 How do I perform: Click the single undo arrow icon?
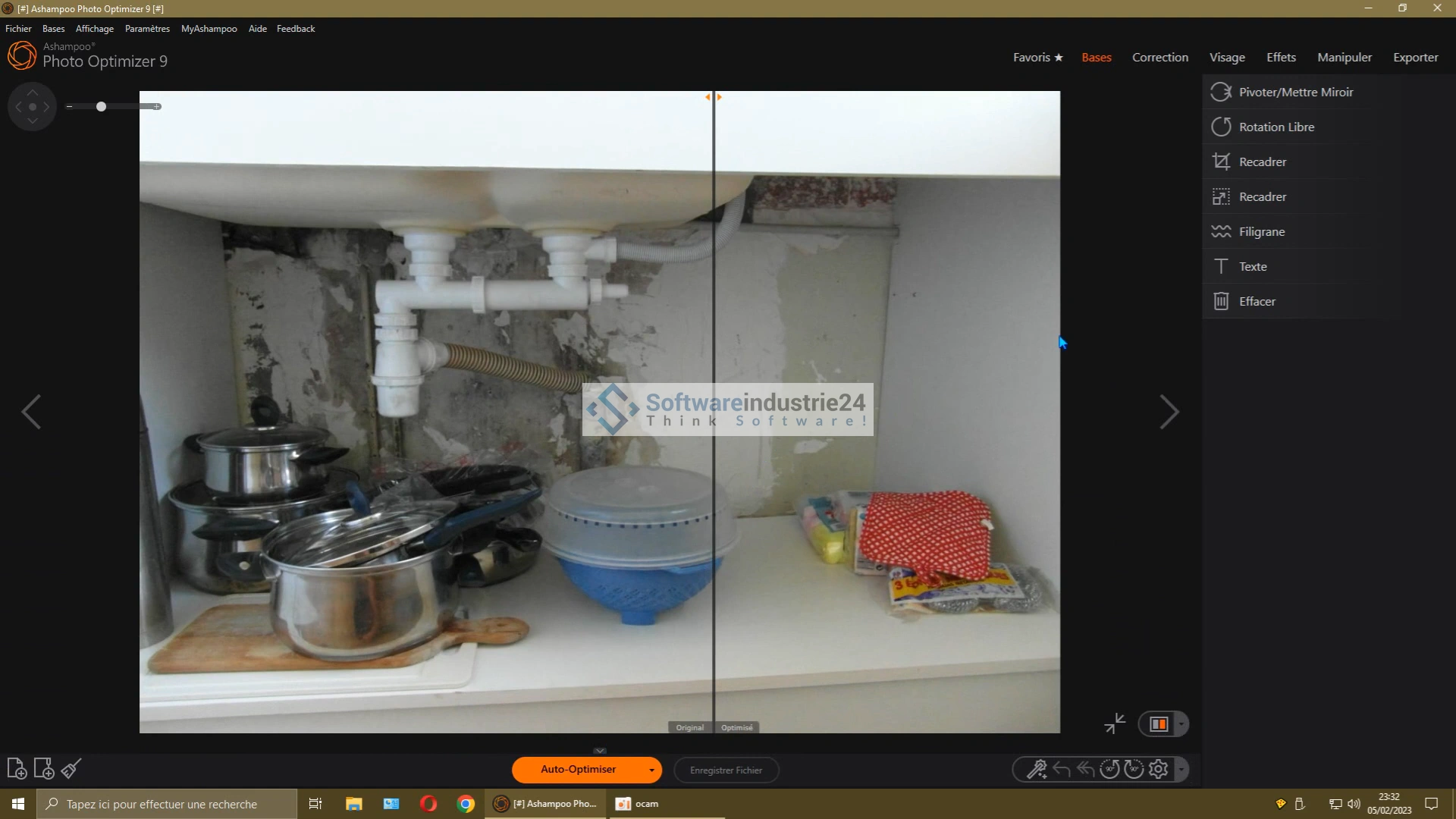pyautogui.click(x=1061, y=770)
